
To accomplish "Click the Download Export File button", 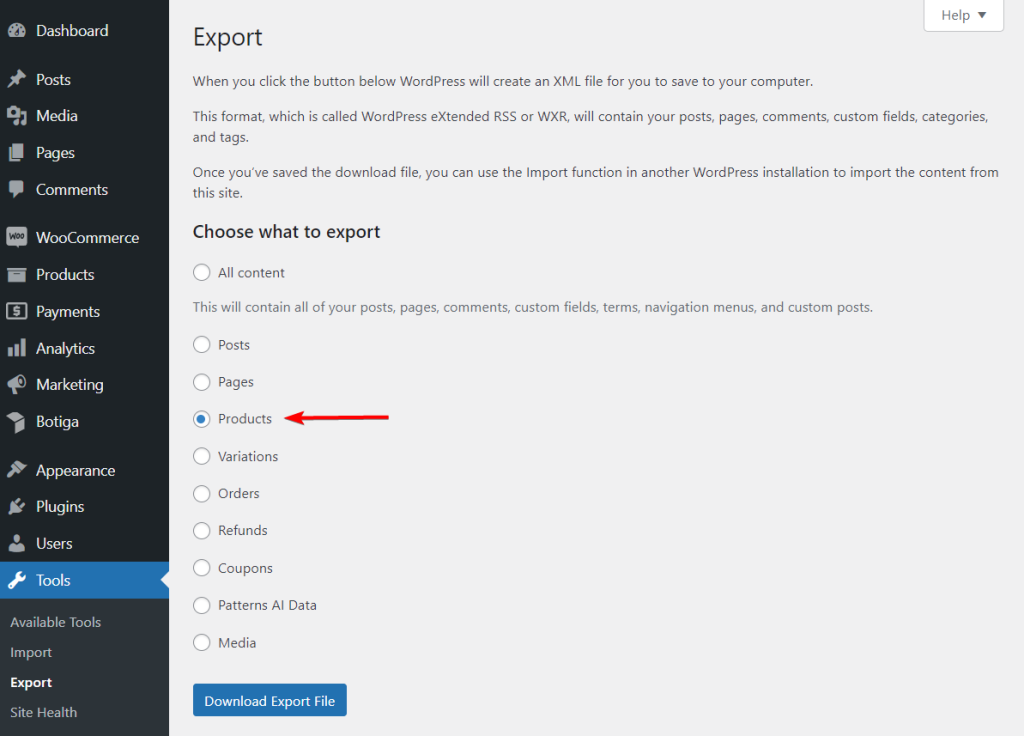I will [270, 700].
